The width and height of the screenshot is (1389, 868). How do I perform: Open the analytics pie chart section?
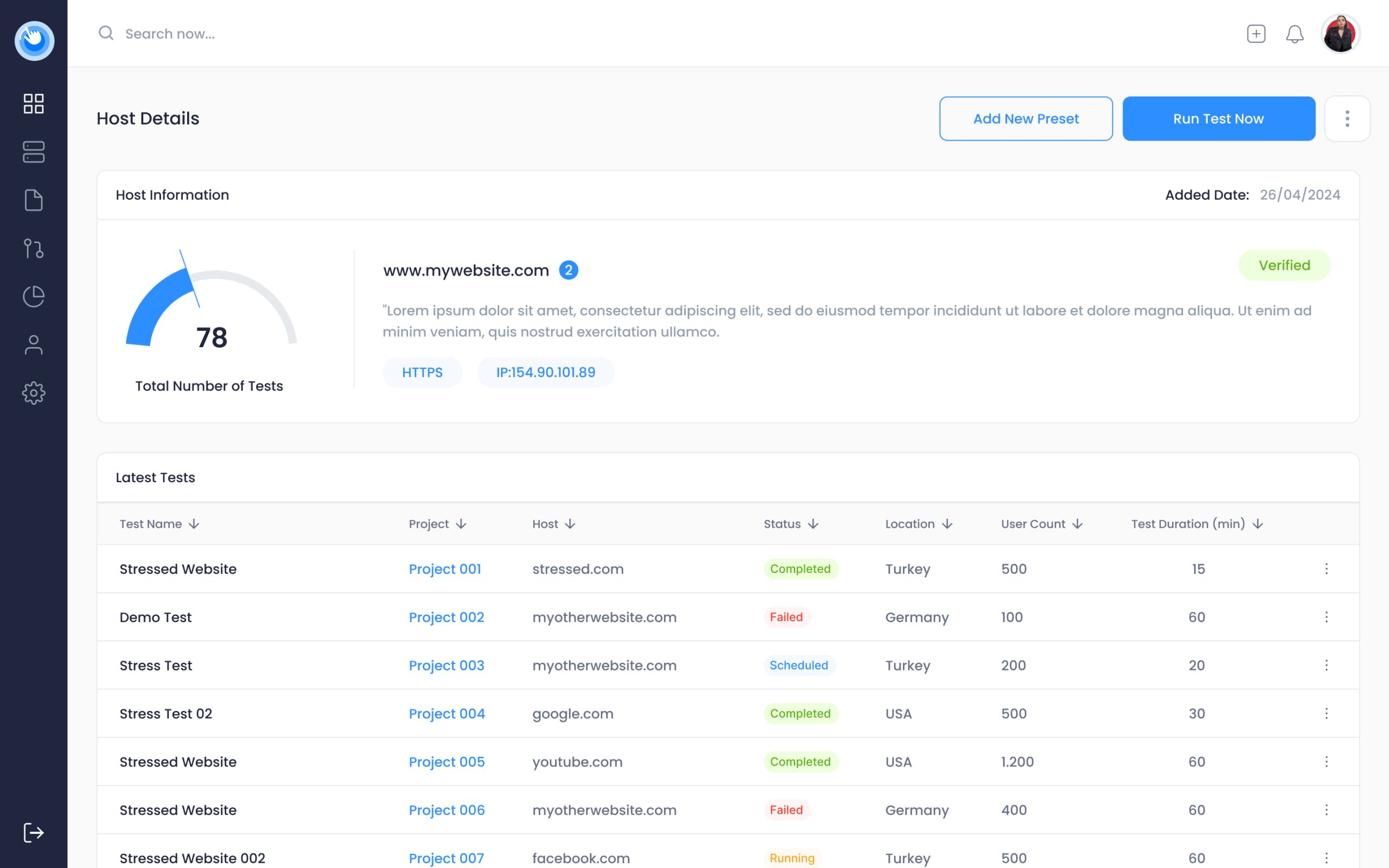pyautogui.click(x=33, y=296)
